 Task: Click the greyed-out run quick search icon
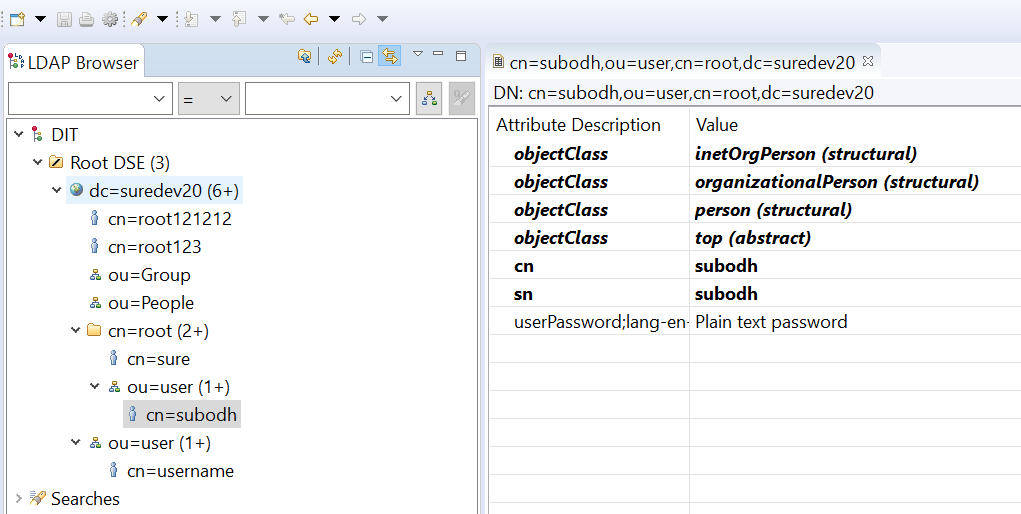pyautogui.click(x=462, y=98)
